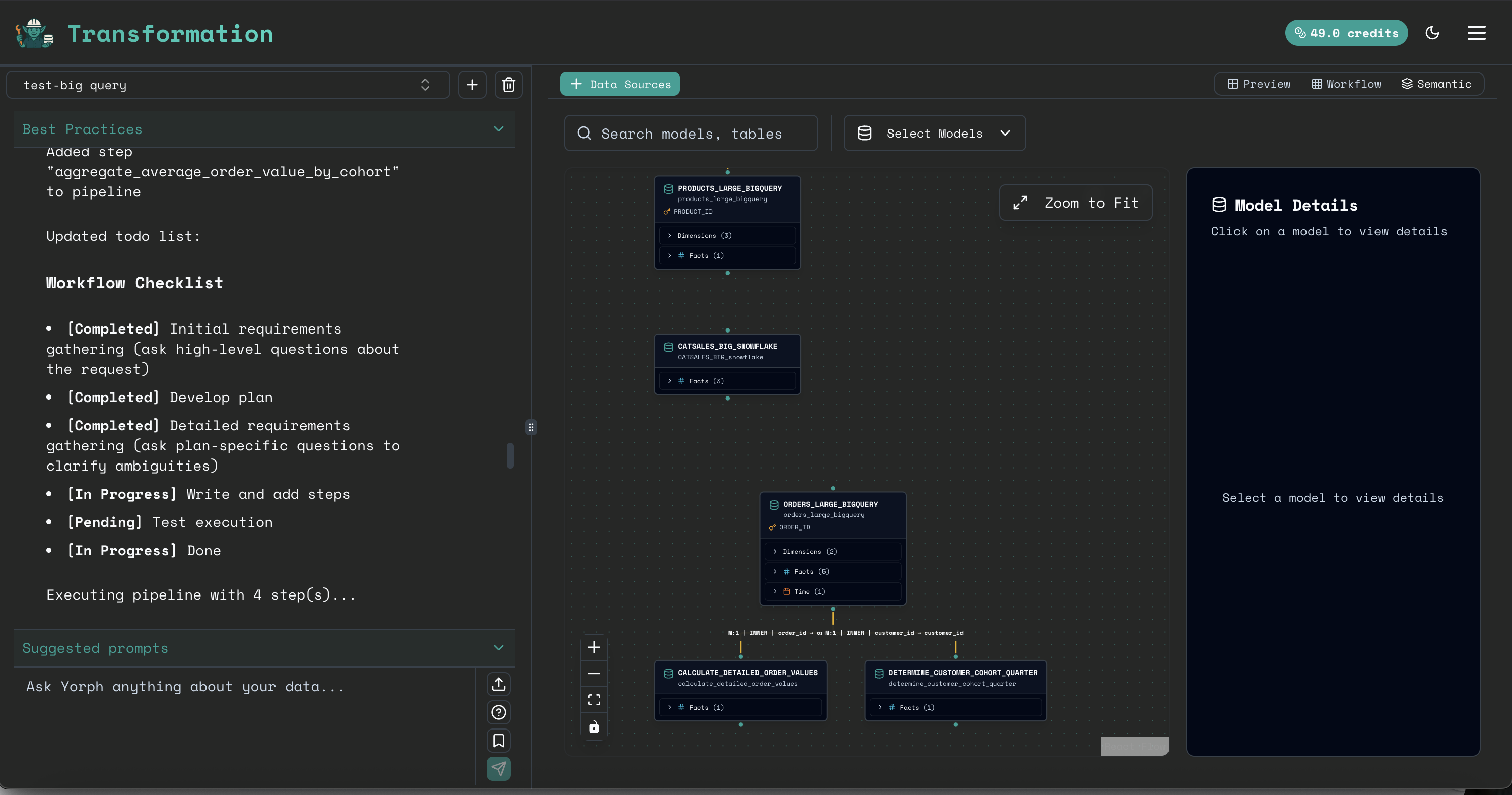The height and width of the screenshot is (795, 1512).
Task: Click the upload file icon
Action: 498,684
